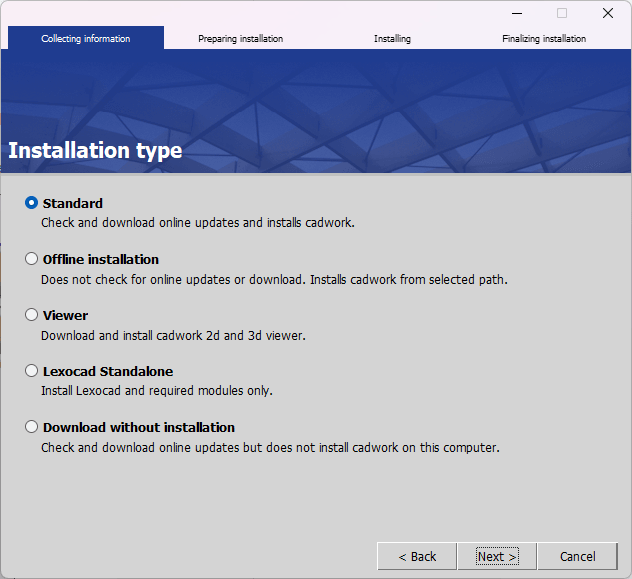Pick the Lexocad Standalone radio button
The height and width of the screenshot is (579, 632).
pos(31,371)
